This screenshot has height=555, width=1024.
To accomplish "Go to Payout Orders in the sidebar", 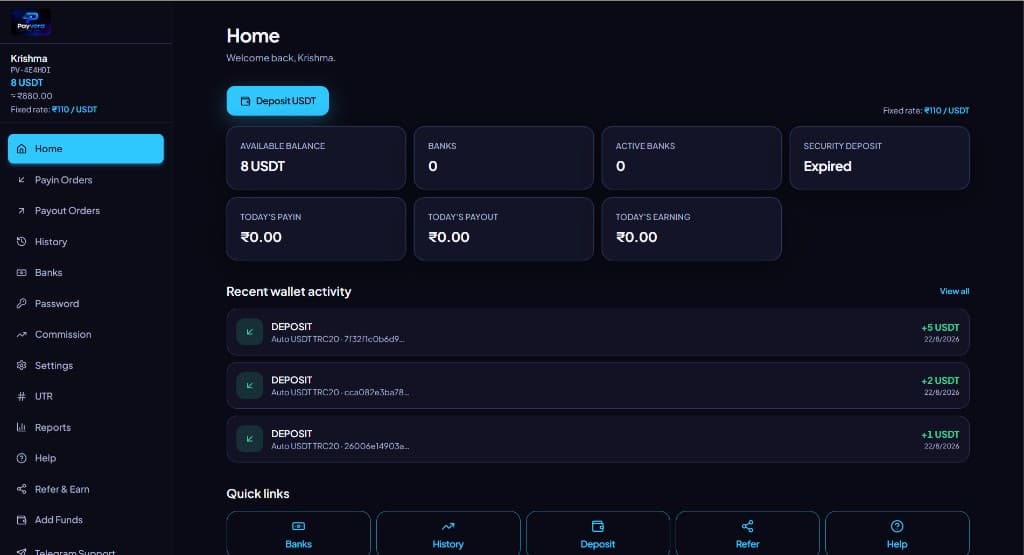I will coord(86,211).
